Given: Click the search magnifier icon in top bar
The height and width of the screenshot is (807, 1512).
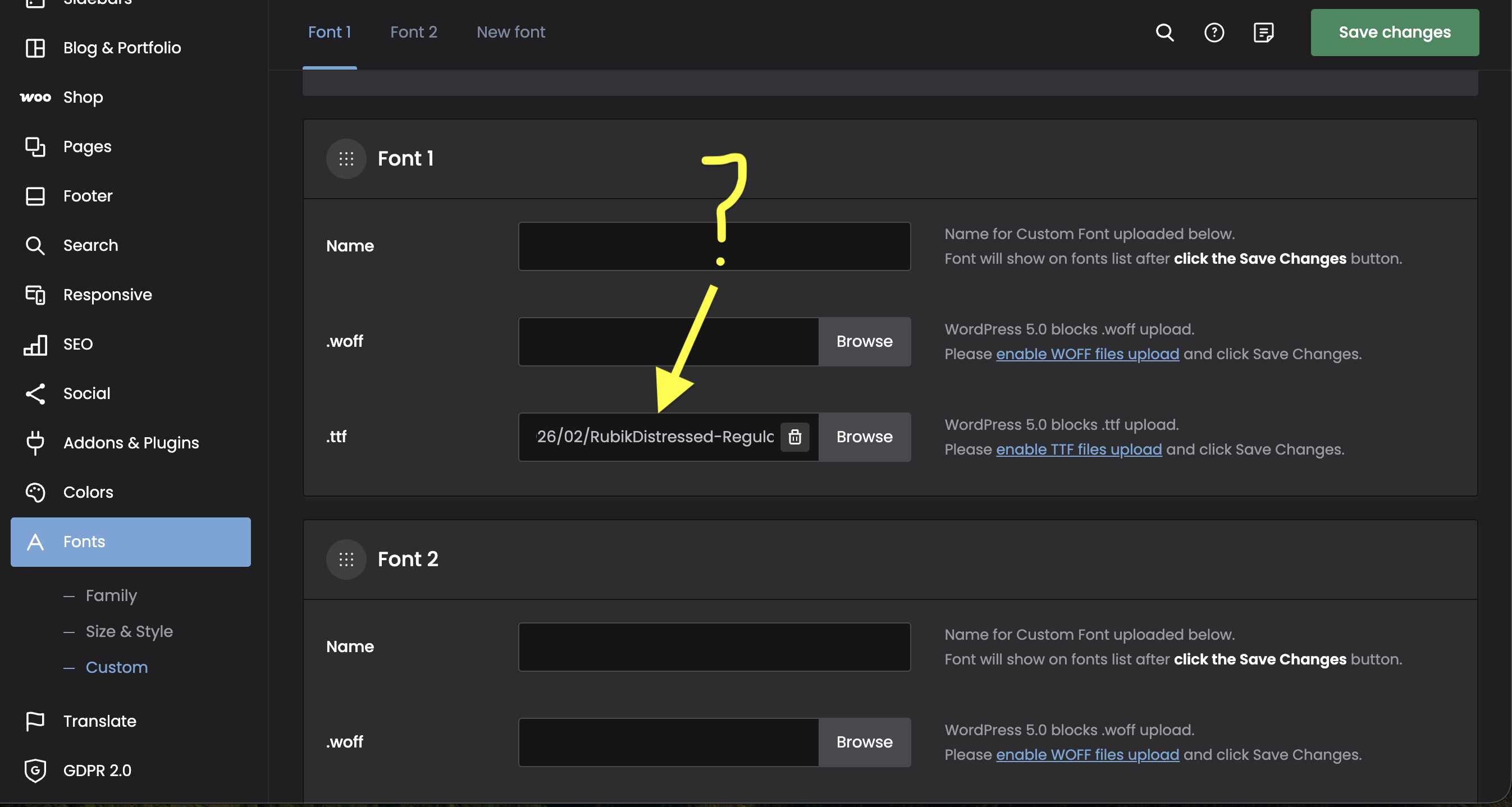Looking at the screenshot, I should [1164, 32].
